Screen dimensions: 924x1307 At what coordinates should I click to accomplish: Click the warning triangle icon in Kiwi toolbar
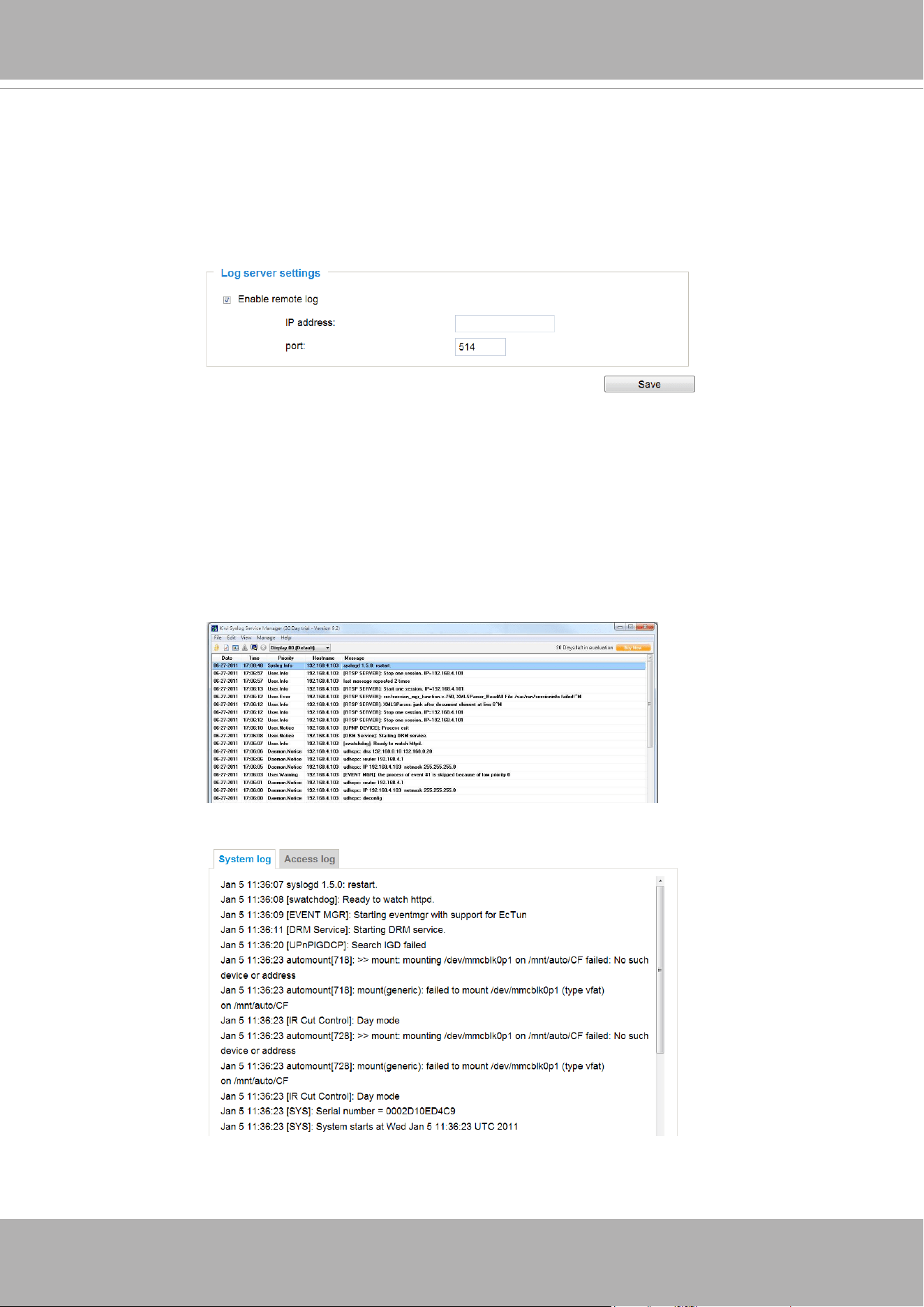point(245,648)
